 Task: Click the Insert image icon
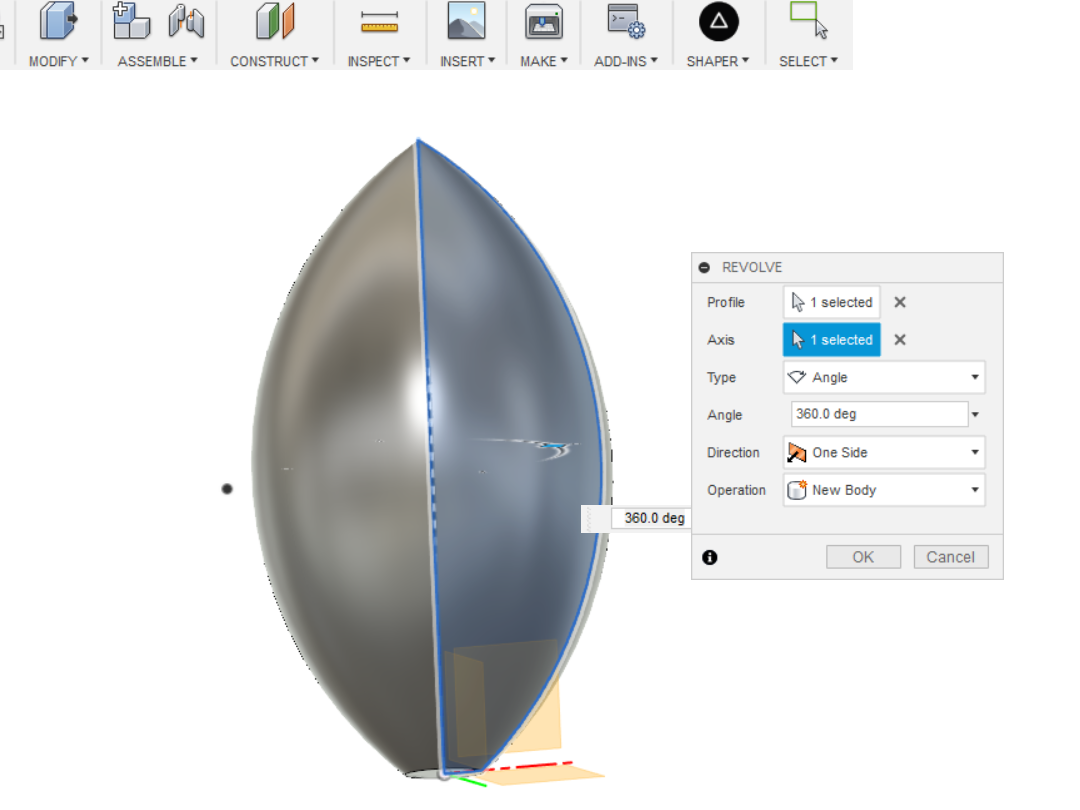[x=466, y=21]
